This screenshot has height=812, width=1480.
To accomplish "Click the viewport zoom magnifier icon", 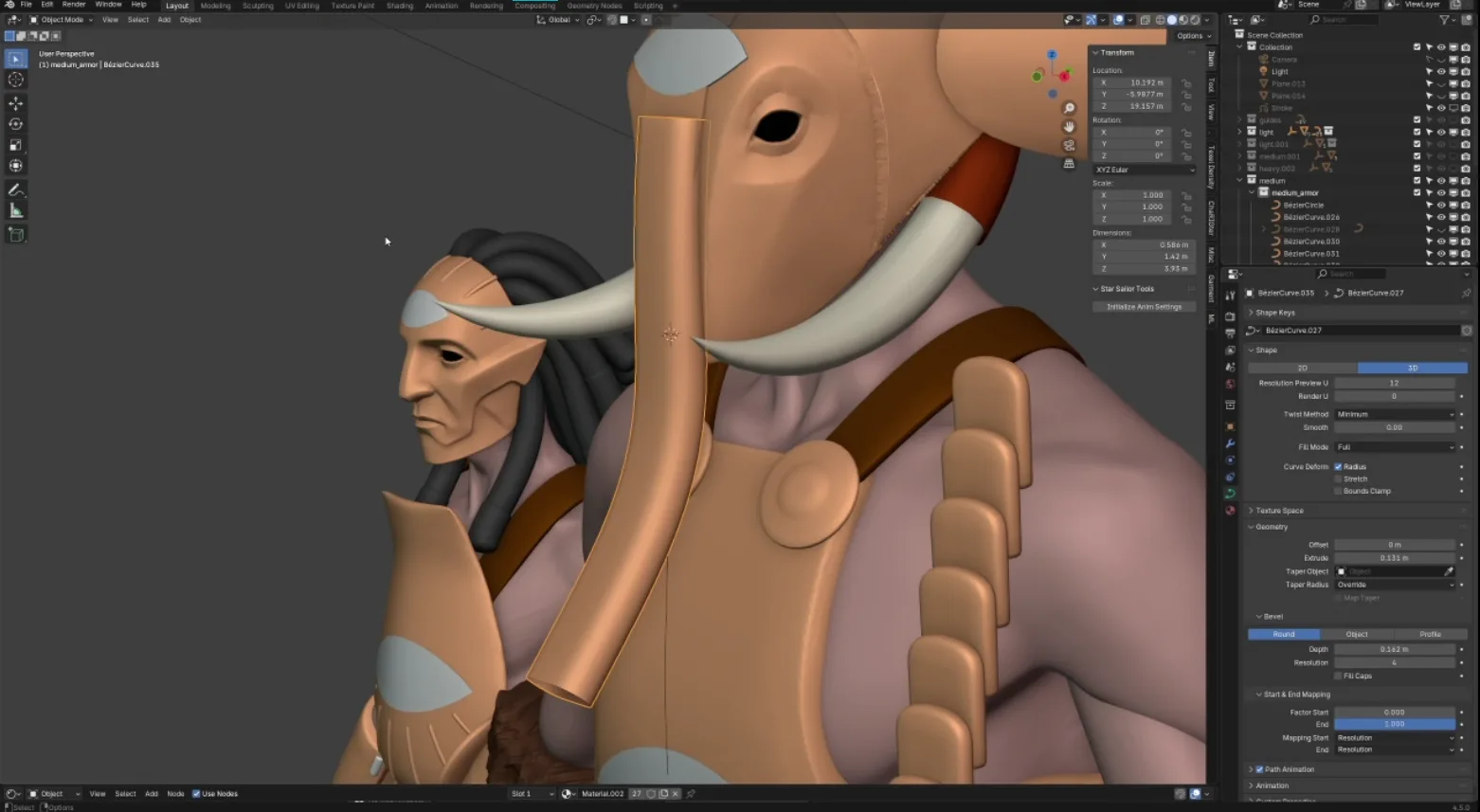I will [x=1069, y=108].
